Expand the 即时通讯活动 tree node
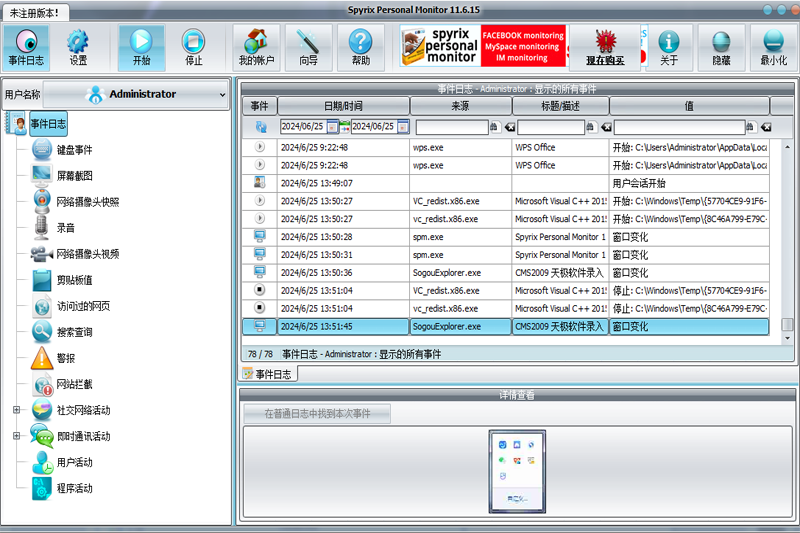800x533 pixels. (x=16, y=436)
